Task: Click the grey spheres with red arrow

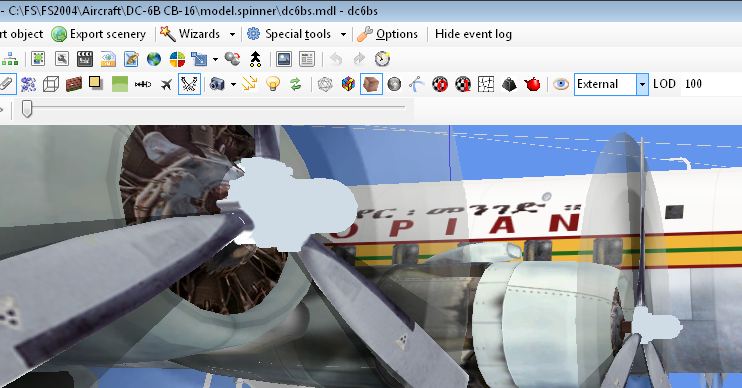Action: tap(232, 59)
